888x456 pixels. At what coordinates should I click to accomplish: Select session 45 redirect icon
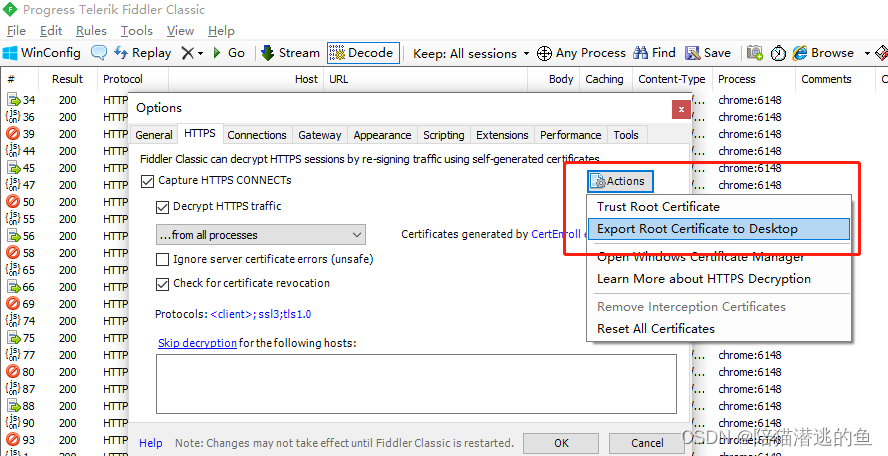13,168
